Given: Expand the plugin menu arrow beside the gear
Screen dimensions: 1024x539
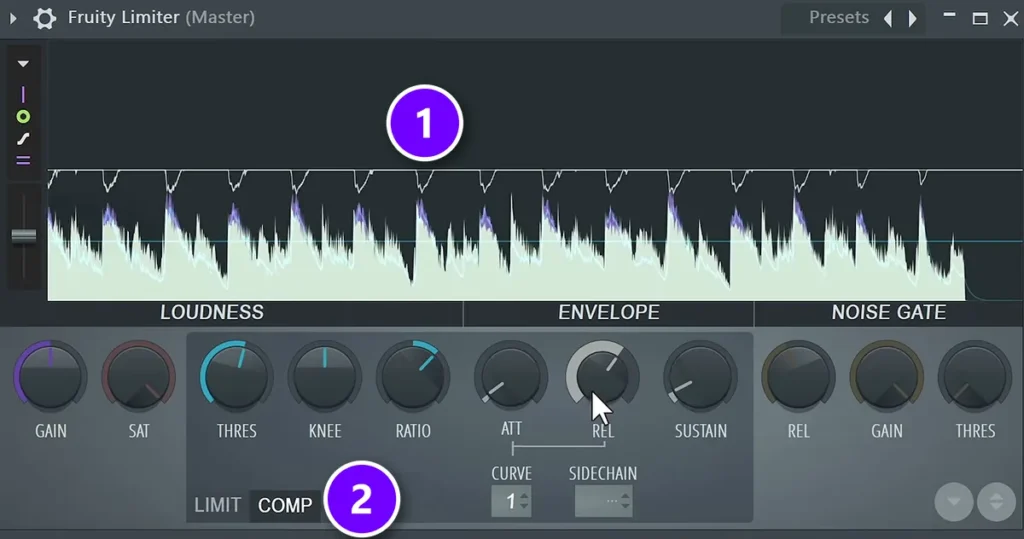Looking at the screenshot, I should tap(13, 18).
